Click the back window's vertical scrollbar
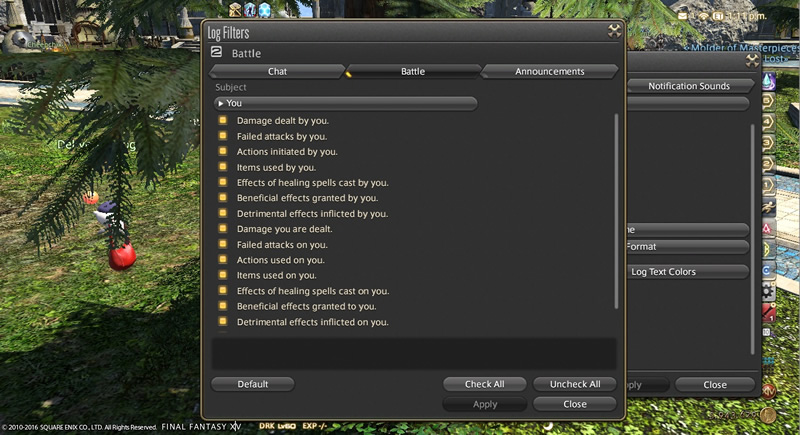Image resolution: width=800 pixels, height=435 pixels. [x=753, y=239]
